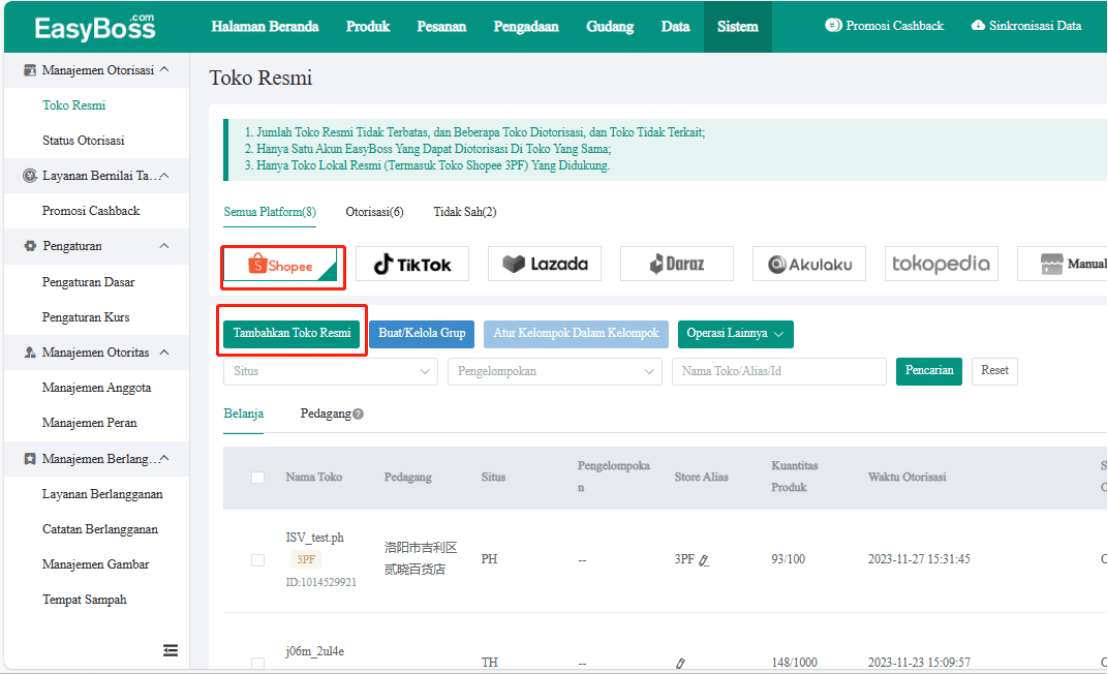Tick the select-all checkbox in table header
This screenshot has height=675, width=1108.
pos(258,477)
